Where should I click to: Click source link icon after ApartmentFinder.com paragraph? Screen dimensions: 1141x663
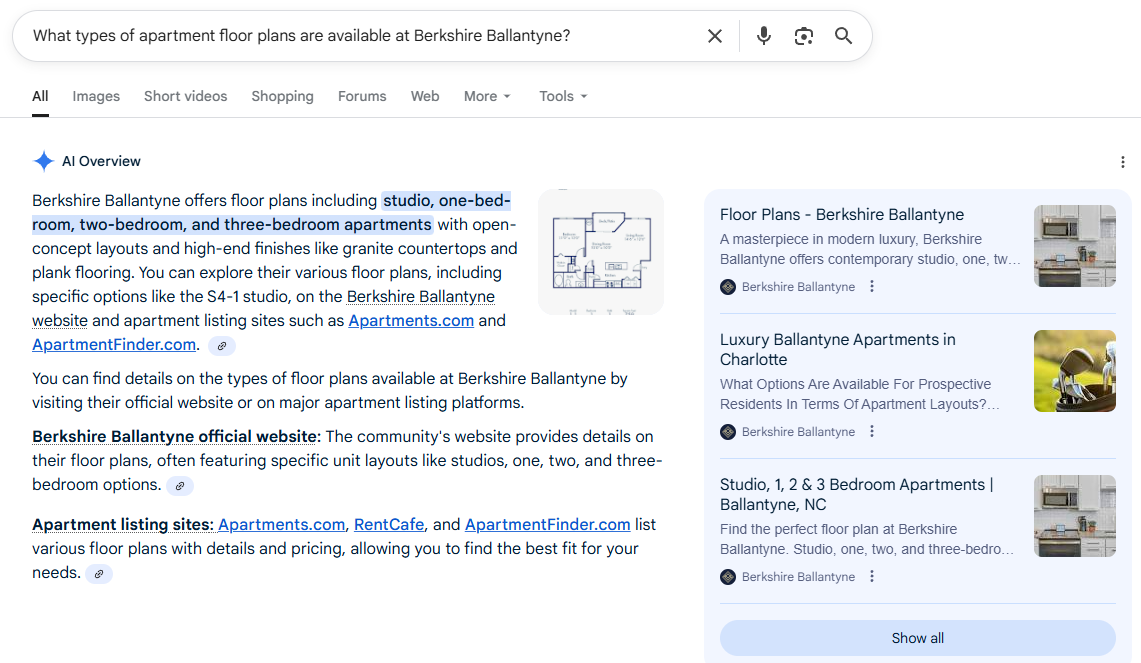coord(222,346)
